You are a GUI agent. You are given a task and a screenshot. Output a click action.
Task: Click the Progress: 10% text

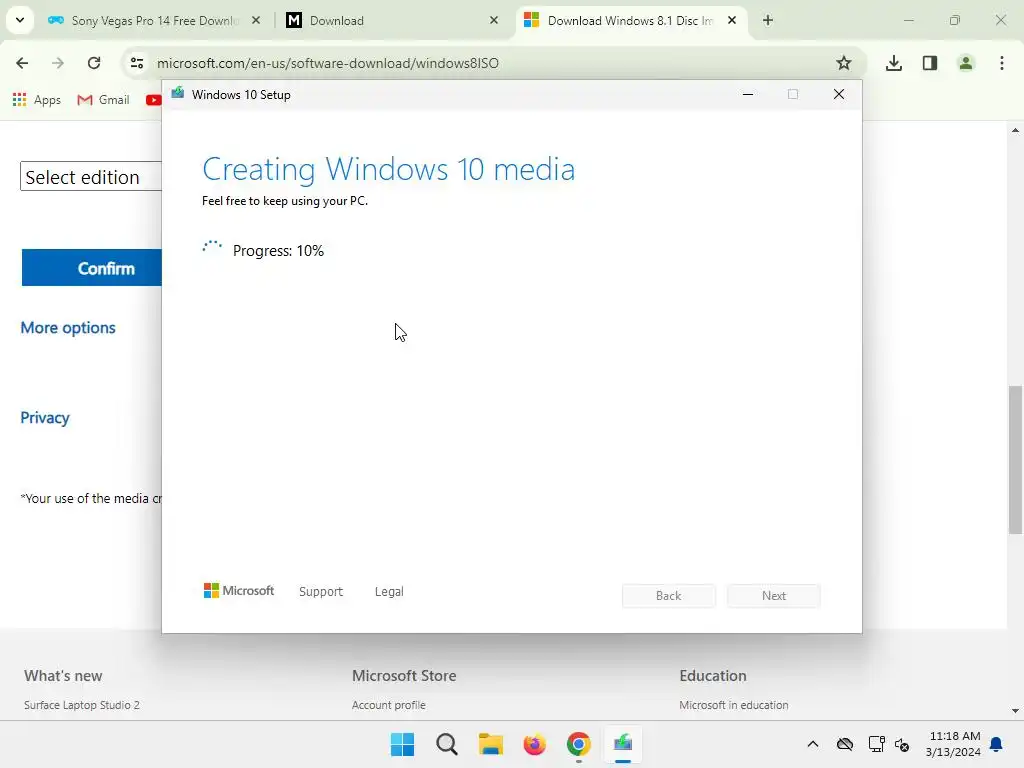[278, 251]
